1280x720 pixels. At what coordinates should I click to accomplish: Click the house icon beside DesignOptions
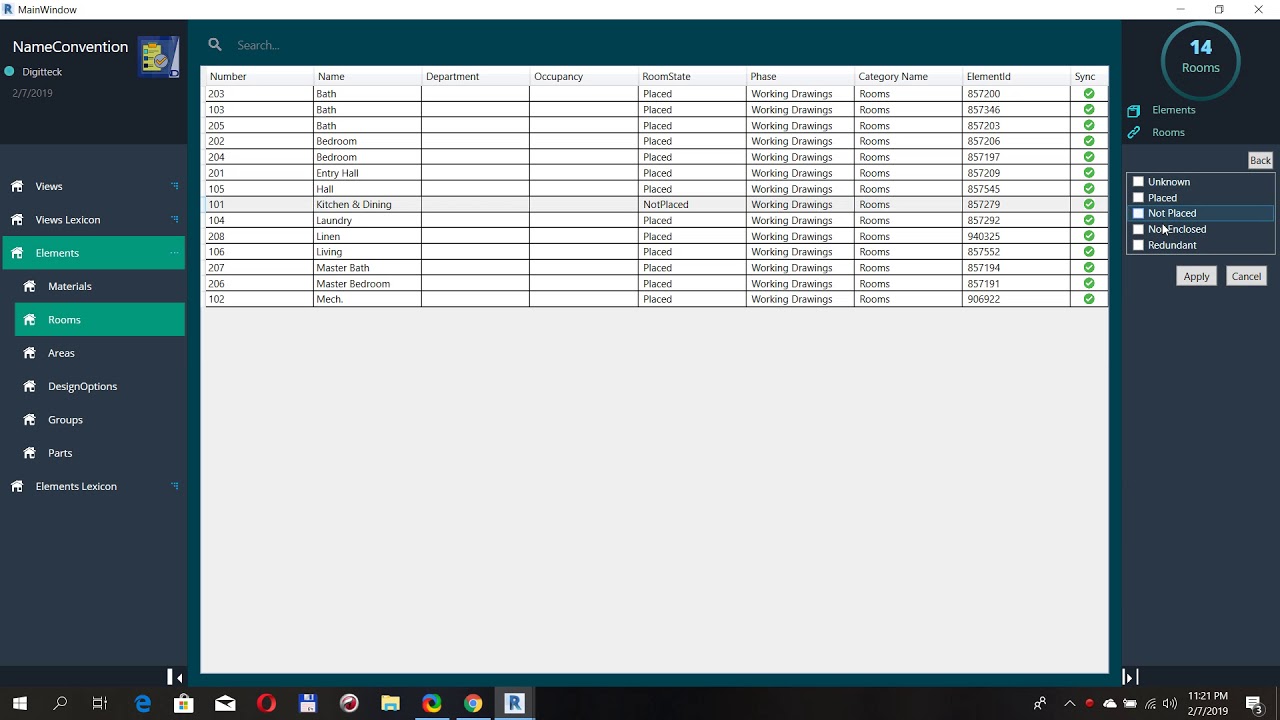(x=29, y=386)
